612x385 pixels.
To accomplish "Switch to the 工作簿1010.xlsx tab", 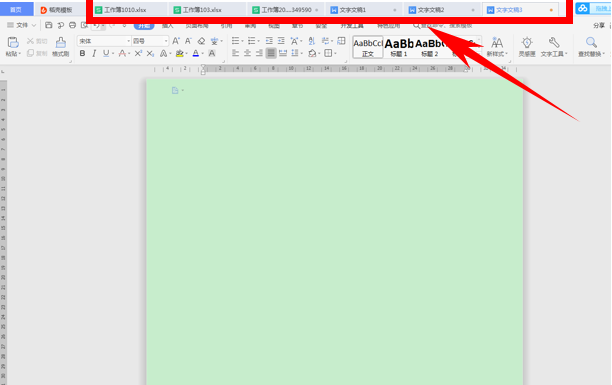I will (126, 10).
